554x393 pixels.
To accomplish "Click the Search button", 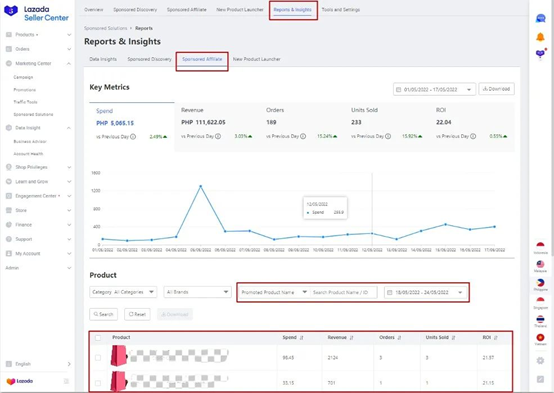I will (103, 314).
